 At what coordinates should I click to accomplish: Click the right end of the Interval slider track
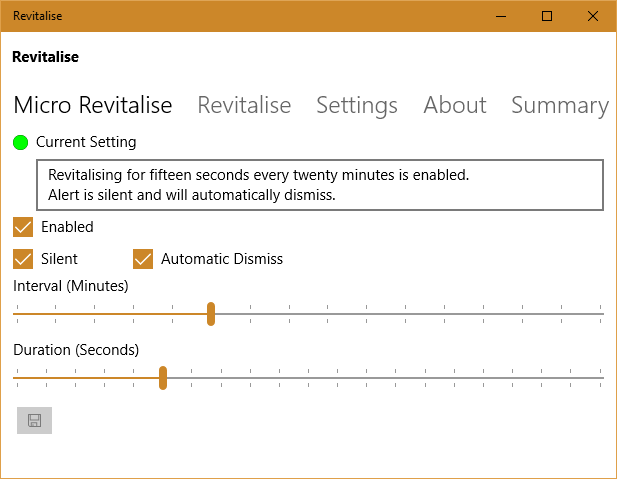click(600, 314)
